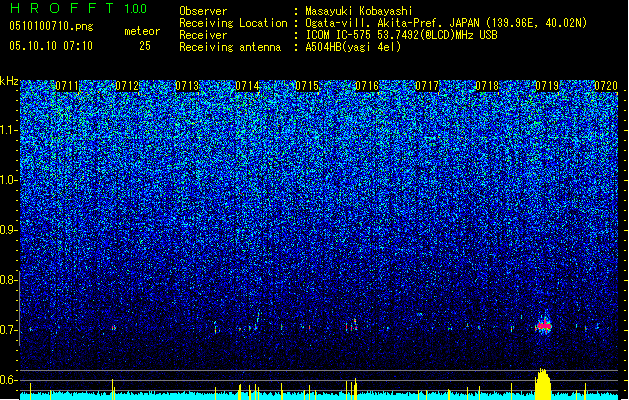The image size is (629, 400).
Task: Click the 0720 time marker
Action: (606, 86)
